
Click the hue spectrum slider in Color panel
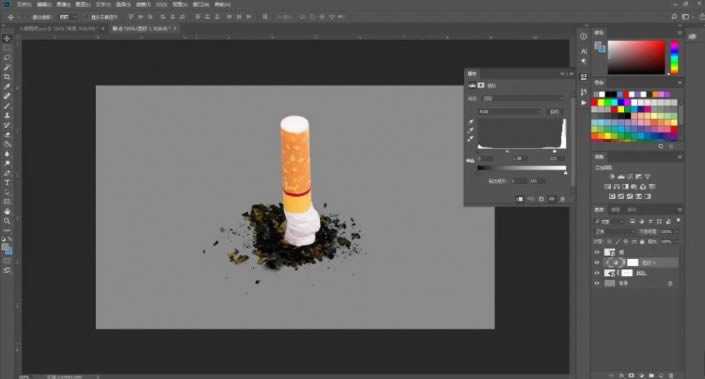(675, 57)
